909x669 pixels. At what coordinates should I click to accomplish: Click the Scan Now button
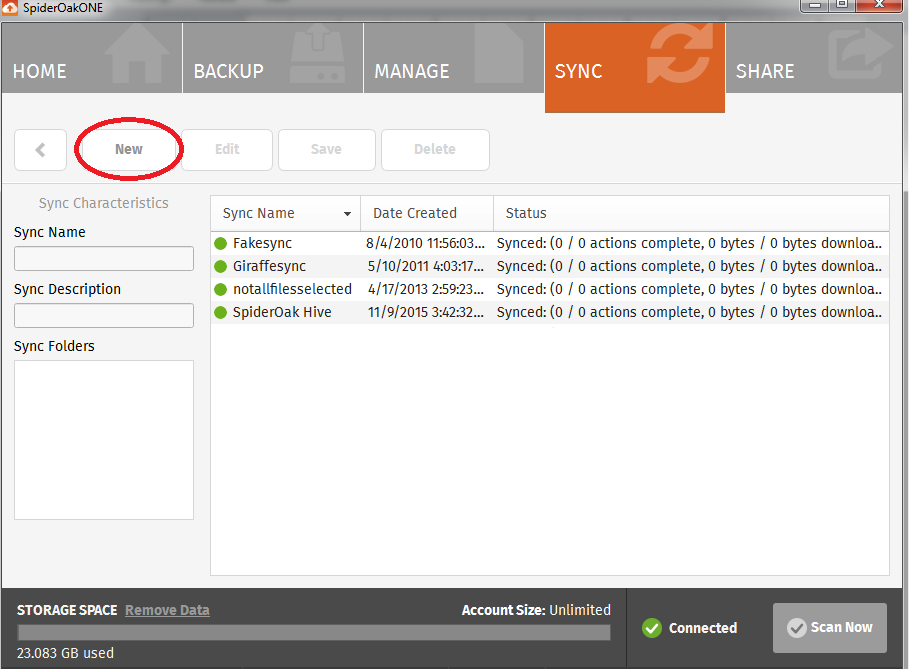point(830,628)
